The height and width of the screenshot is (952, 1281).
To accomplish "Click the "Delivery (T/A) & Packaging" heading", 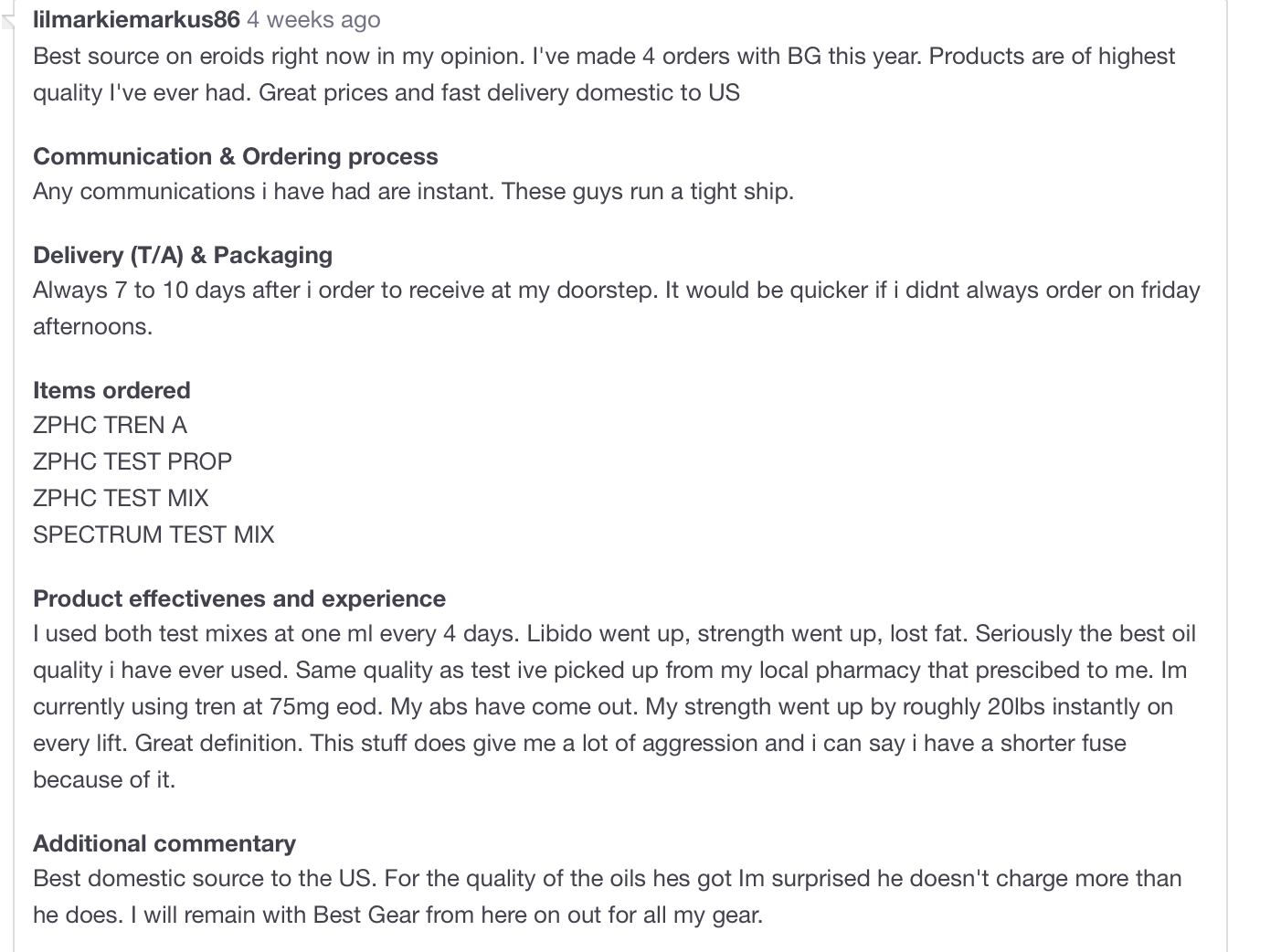I will point(182,255).
